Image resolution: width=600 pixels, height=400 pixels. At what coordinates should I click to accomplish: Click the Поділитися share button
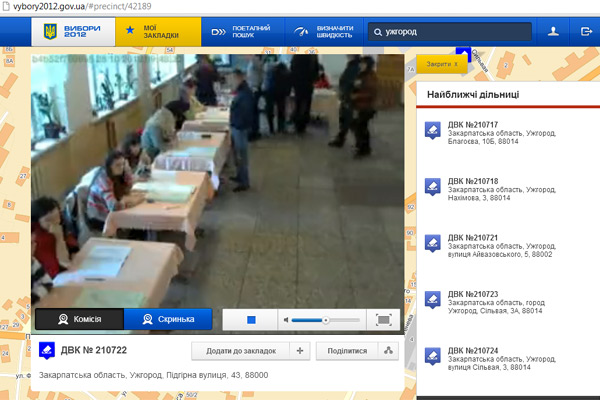pyautogui.click(x=347, y=351)
